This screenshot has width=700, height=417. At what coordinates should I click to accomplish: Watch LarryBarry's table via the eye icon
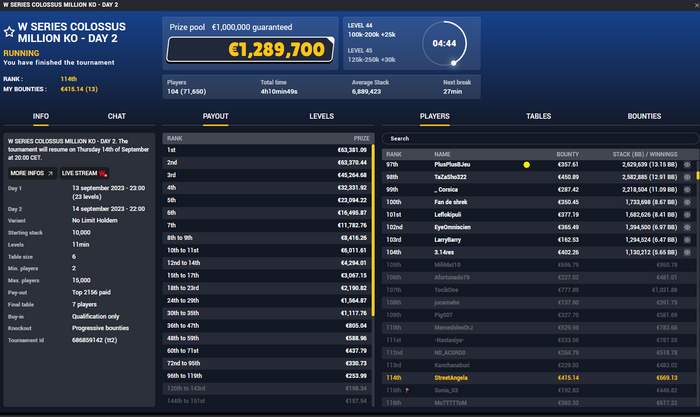[687, 240]
